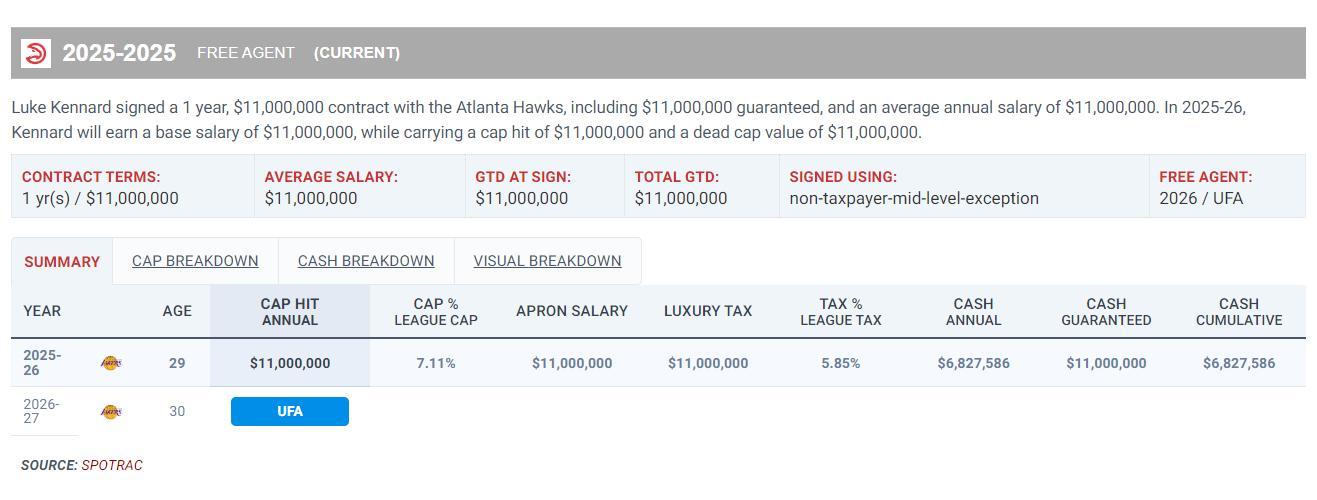Click the blue UFA button

click(x=290, y=411)
